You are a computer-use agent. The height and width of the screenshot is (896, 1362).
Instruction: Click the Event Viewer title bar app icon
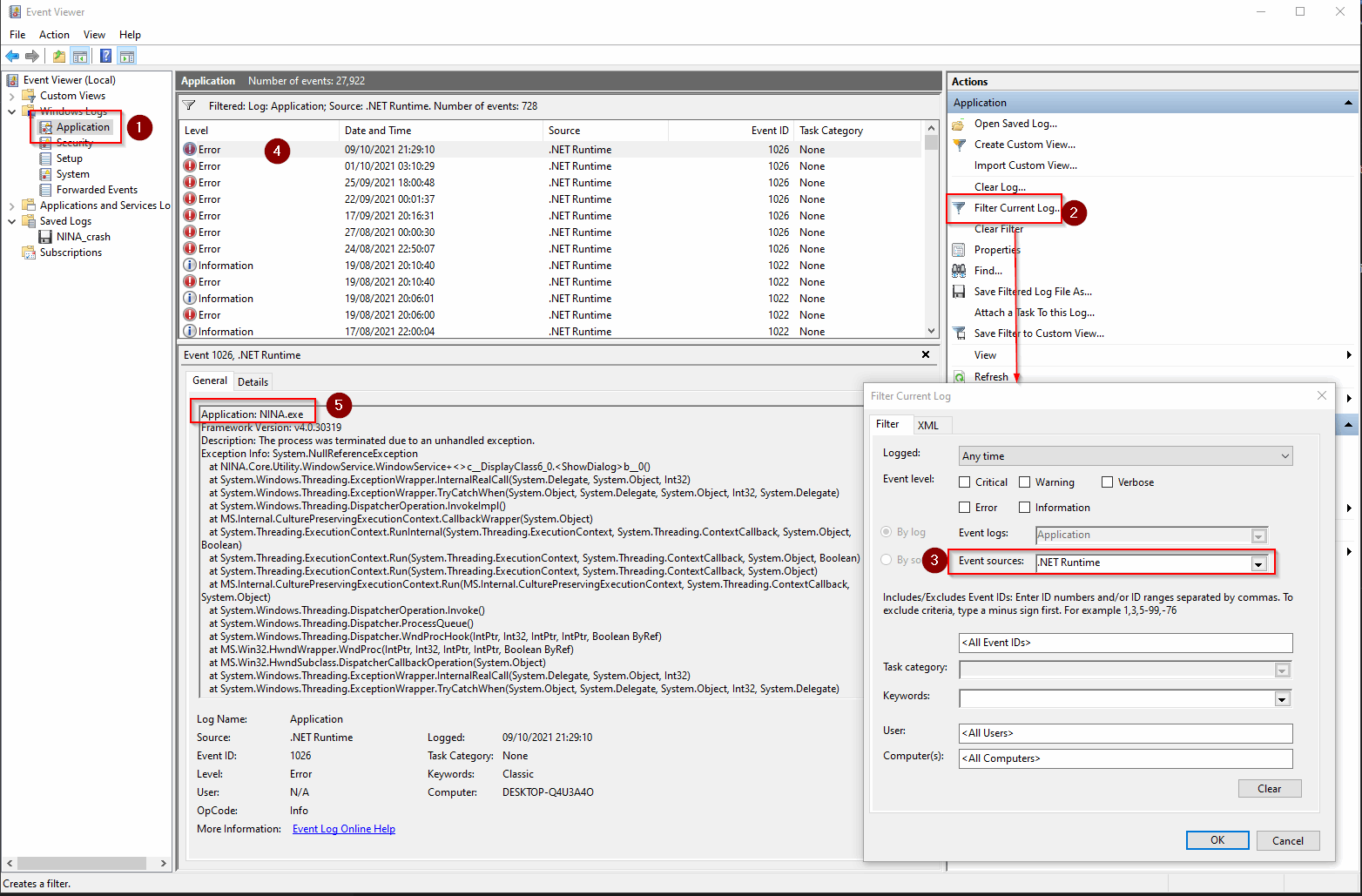15,12
